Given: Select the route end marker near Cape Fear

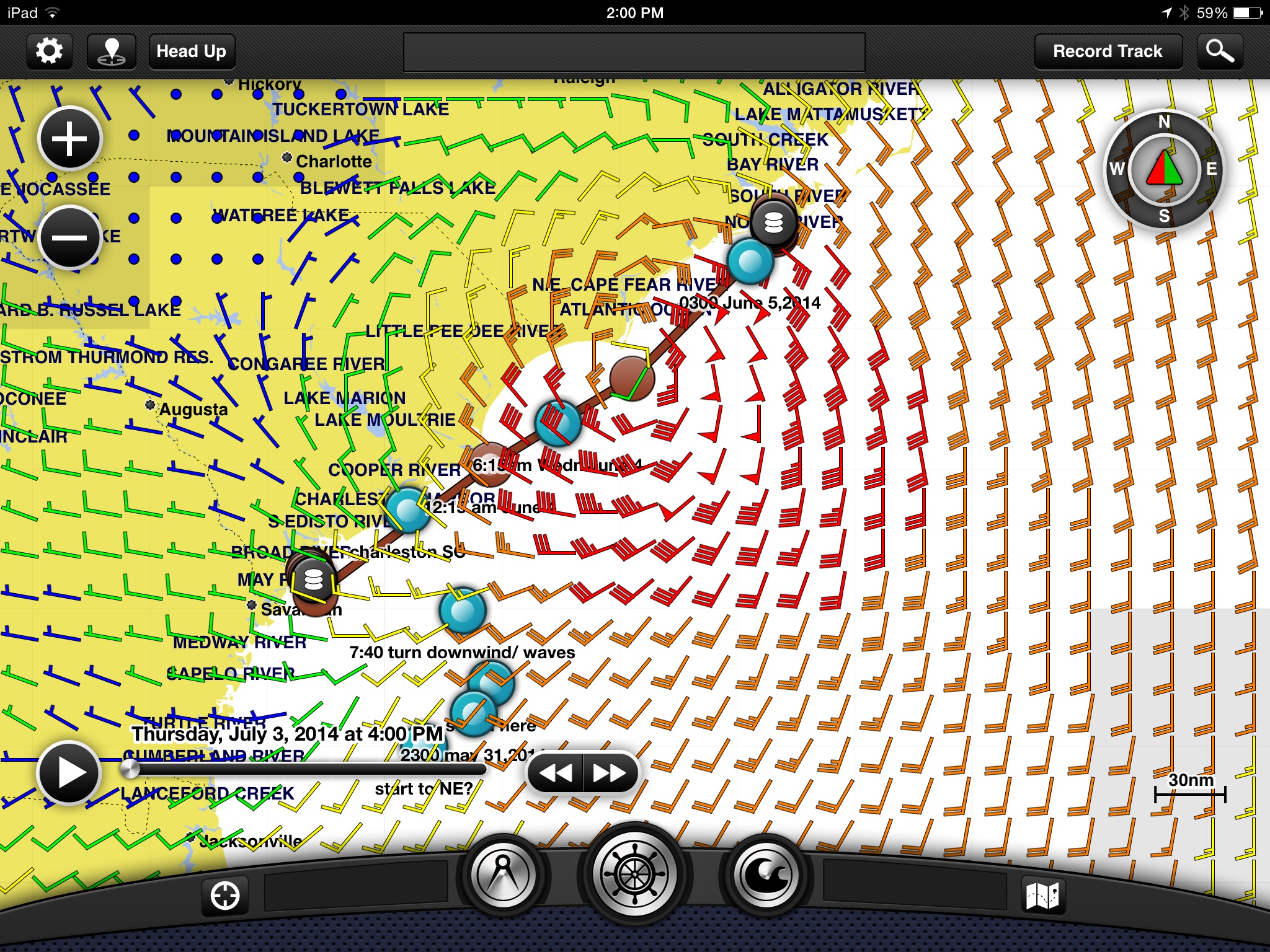Looking at the screenshot, I should click(x=773, y=223).
